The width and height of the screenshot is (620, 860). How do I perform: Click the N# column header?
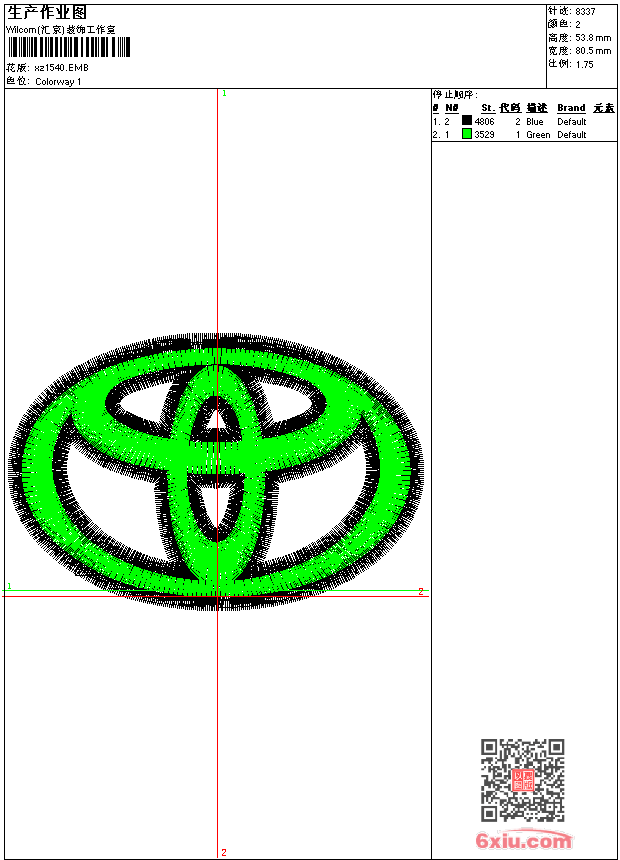(x=452, y=108)
